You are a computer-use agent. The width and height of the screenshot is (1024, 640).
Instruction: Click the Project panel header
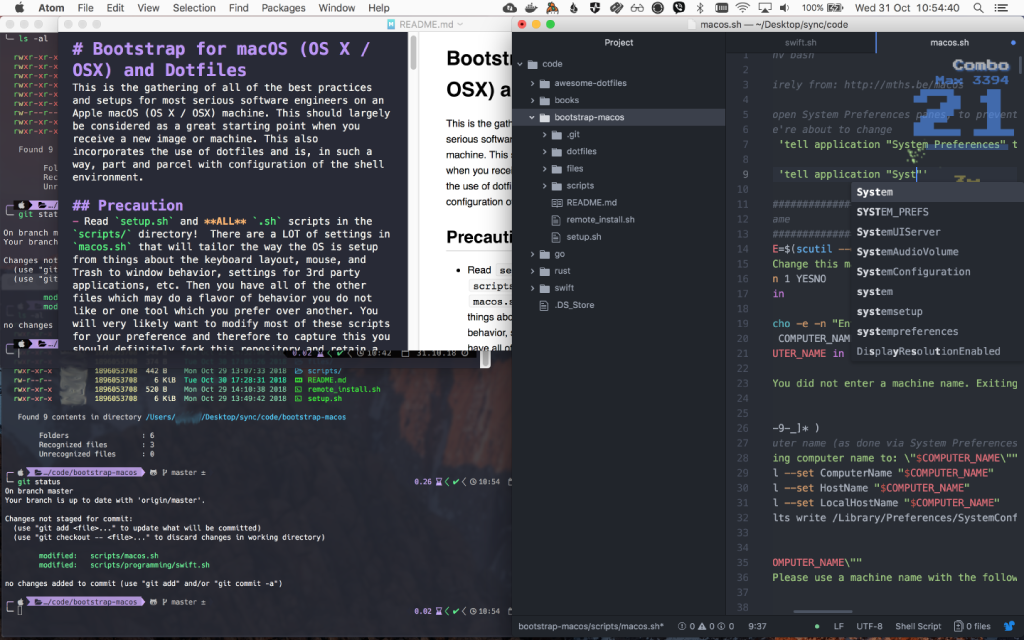pos(618,42)
